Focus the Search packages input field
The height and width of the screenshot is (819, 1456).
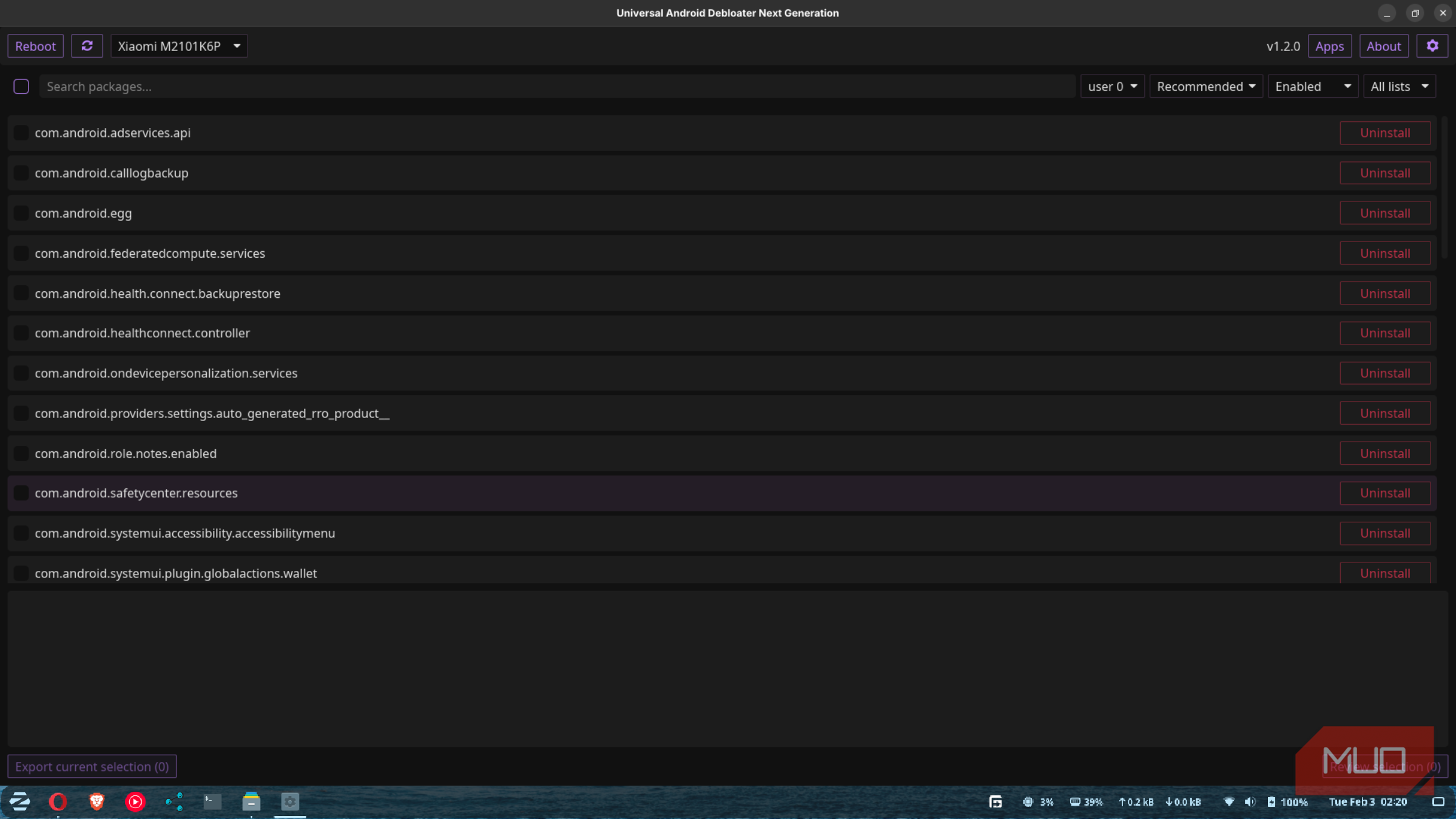point(557,87)
